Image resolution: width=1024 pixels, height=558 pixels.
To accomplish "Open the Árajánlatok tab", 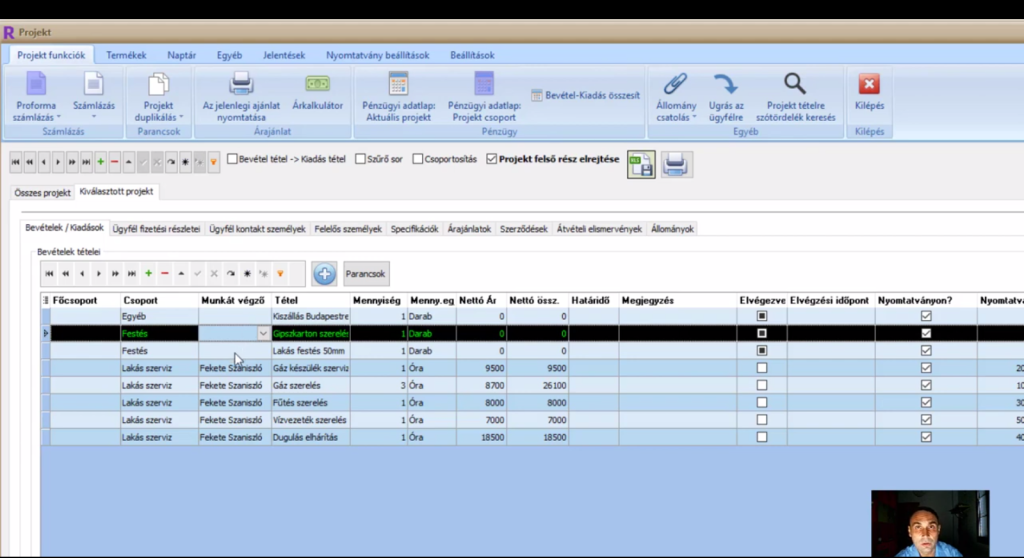I will click(x=469, y=229).
